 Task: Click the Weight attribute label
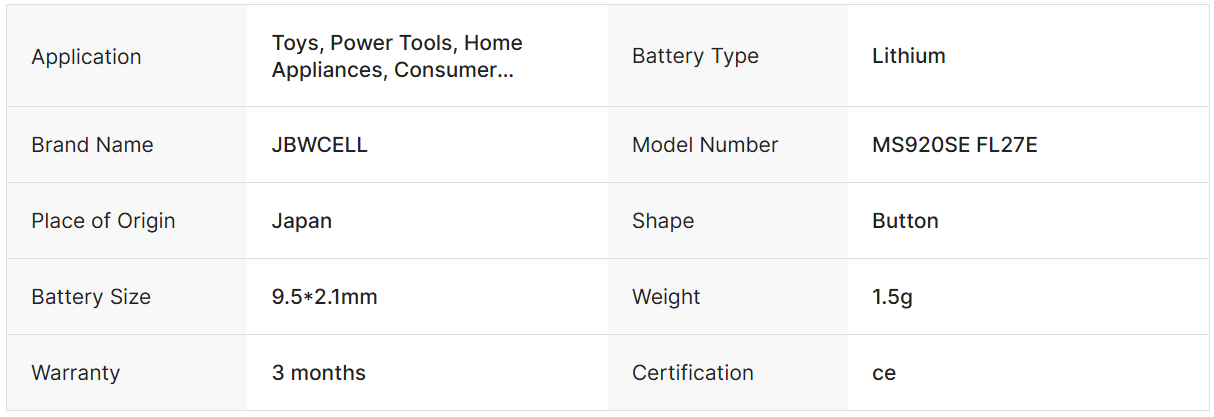666,297
